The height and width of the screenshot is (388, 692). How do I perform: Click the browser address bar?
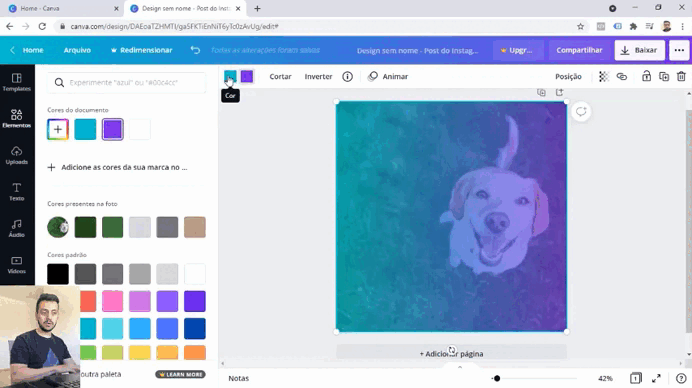click(318, 26)
